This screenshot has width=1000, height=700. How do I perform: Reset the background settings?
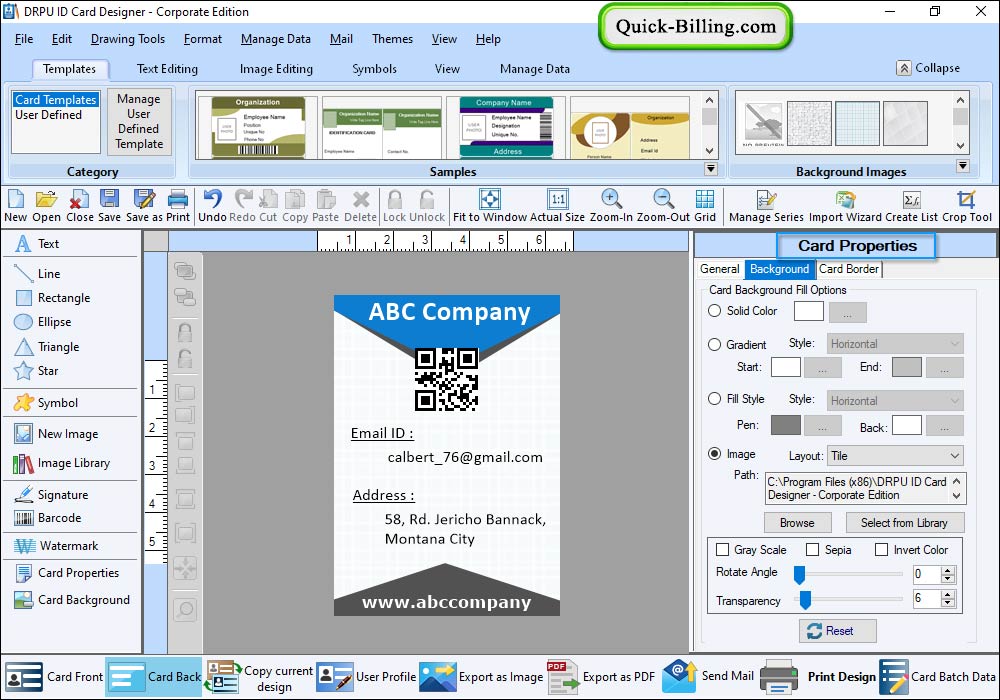837,631
